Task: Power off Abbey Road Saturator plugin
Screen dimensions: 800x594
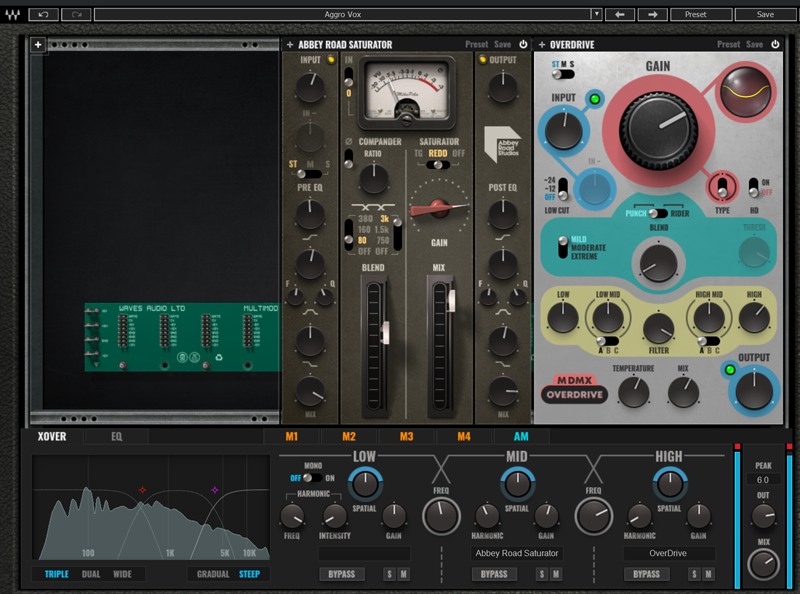Action: (x=523, y=44)
